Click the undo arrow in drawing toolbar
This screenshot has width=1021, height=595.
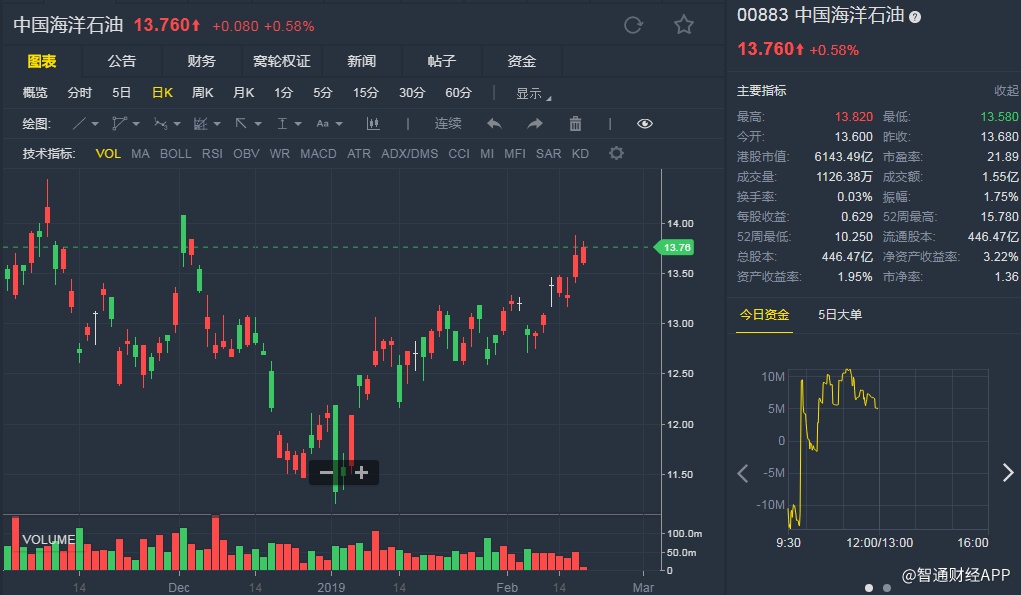pos(494,124)
